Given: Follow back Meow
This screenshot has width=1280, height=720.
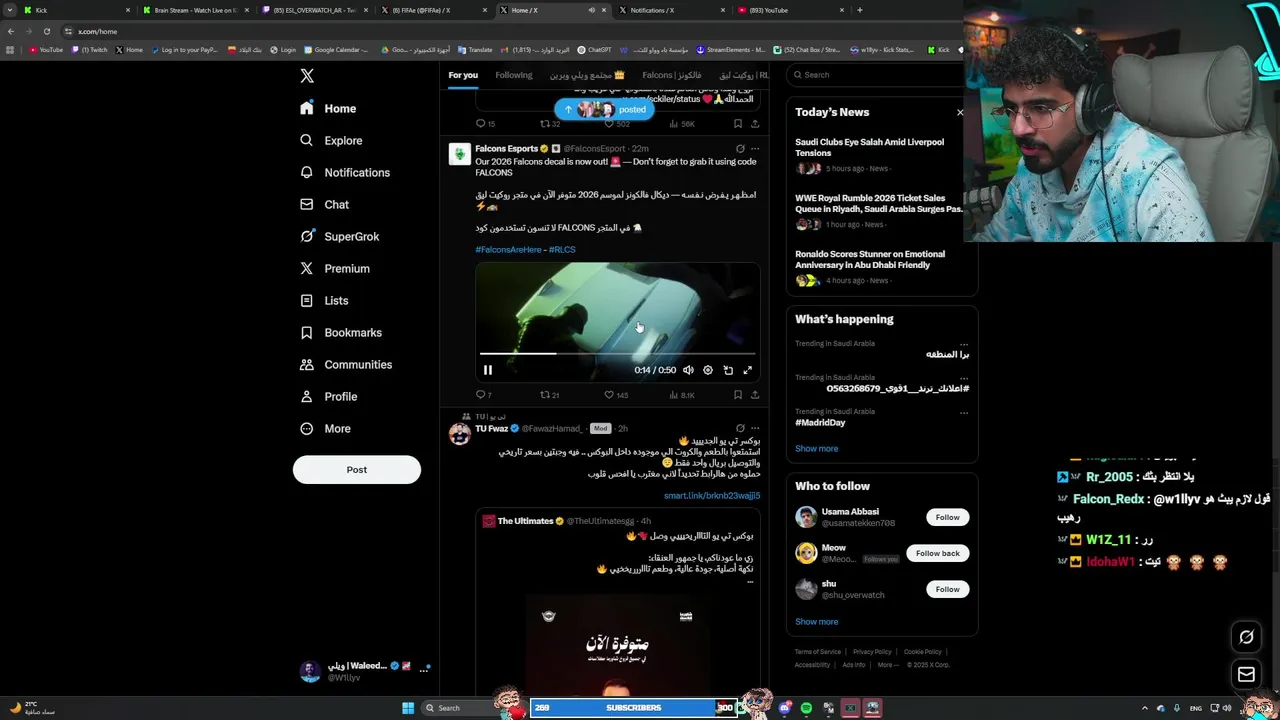Looking at the screenshot, I should pyautogui.click(x=938, y=553).
